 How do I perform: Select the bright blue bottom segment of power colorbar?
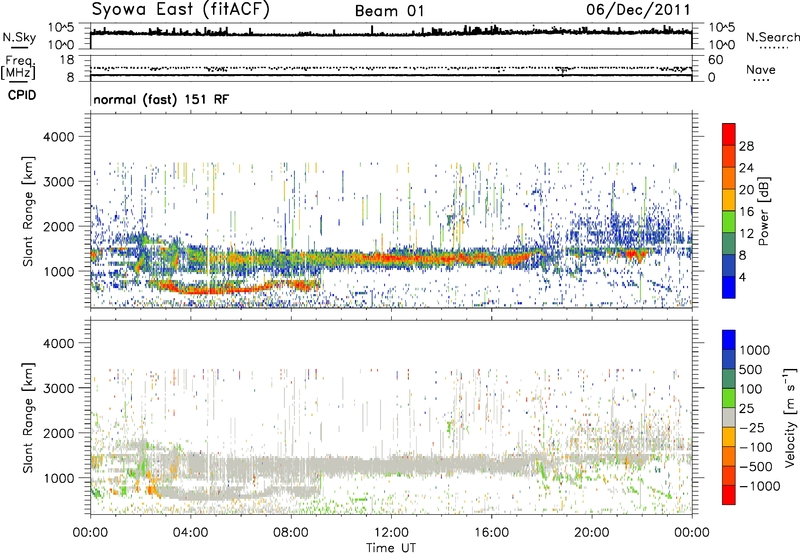pos(729,287)
